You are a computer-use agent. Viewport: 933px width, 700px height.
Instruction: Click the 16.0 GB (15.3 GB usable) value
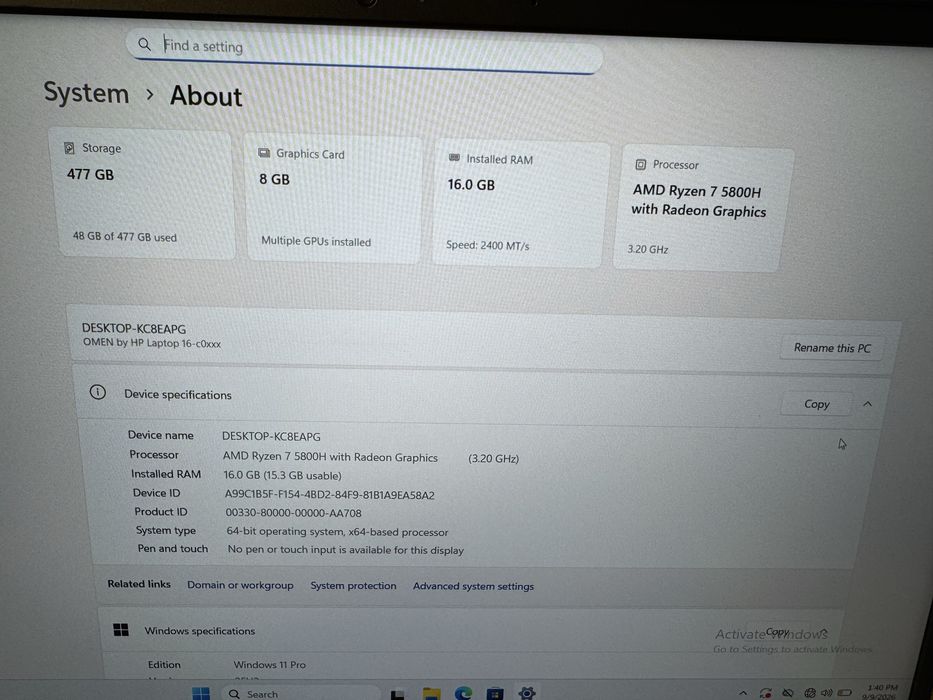click(282, 475)
